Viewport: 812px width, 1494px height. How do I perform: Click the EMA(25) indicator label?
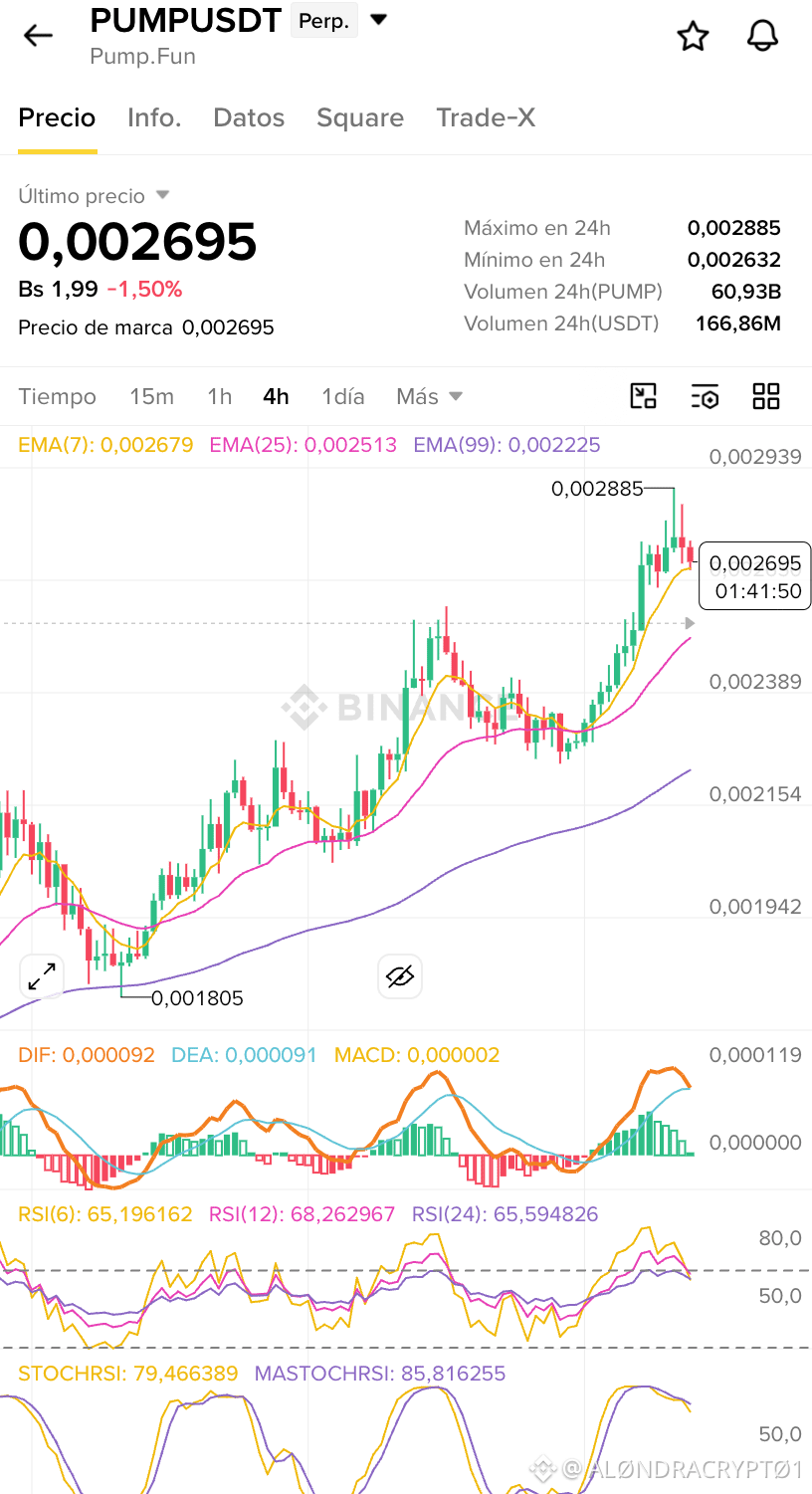(303, 445)
